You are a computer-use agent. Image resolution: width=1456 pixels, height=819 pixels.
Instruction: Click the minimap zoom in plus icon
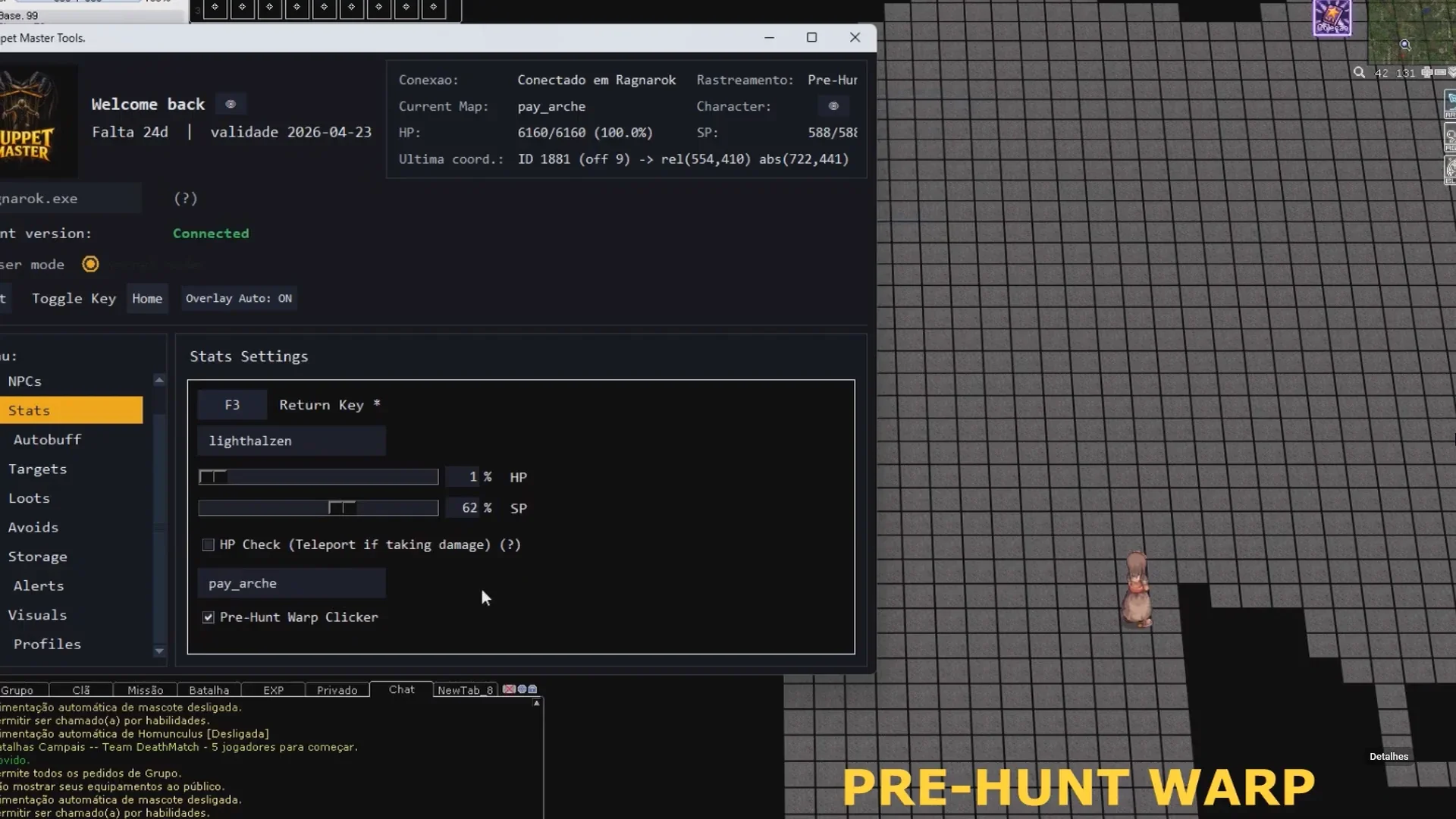coord(1426,73)
